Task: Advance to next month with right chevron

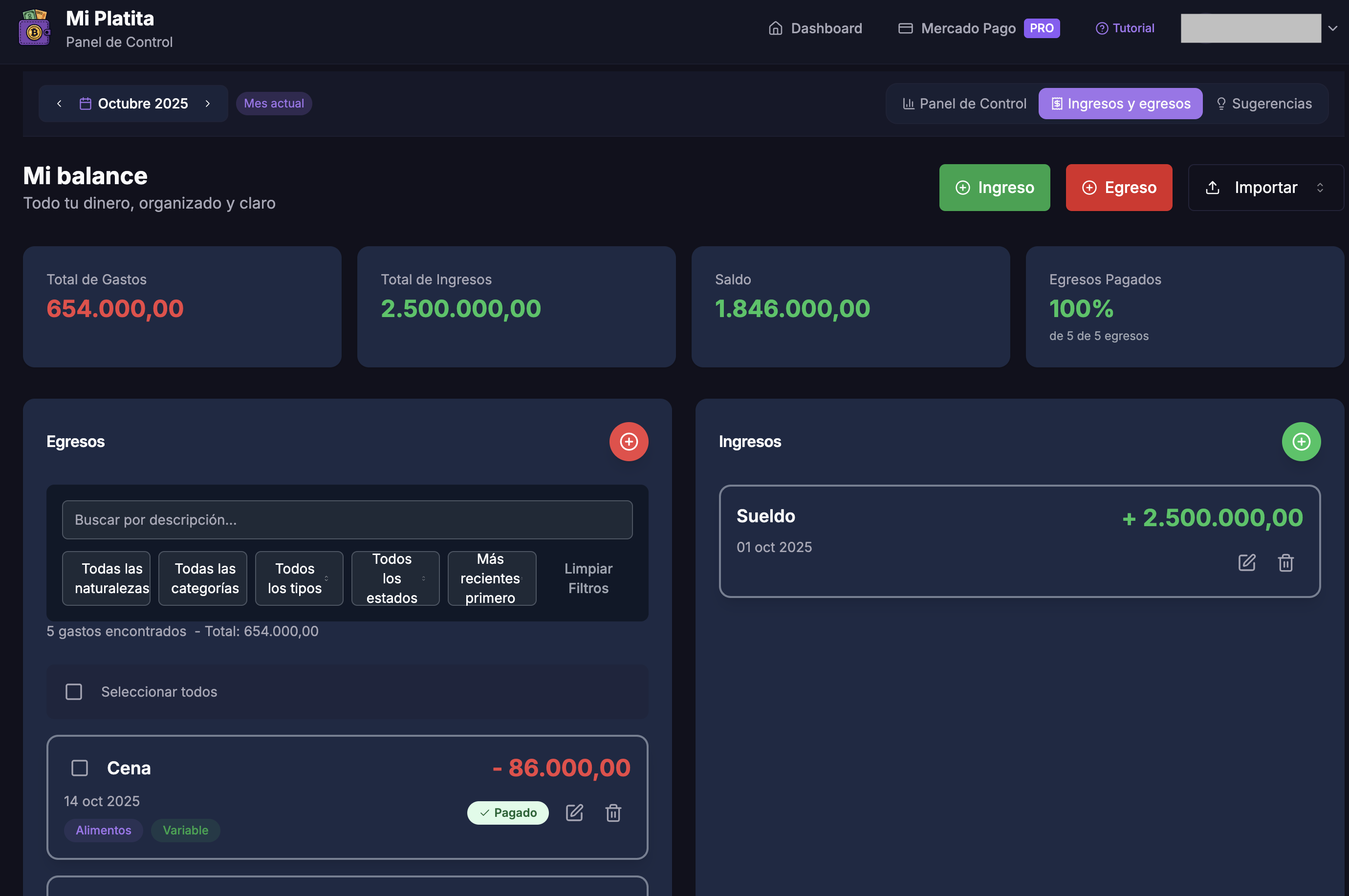Action: coord(208,104)
